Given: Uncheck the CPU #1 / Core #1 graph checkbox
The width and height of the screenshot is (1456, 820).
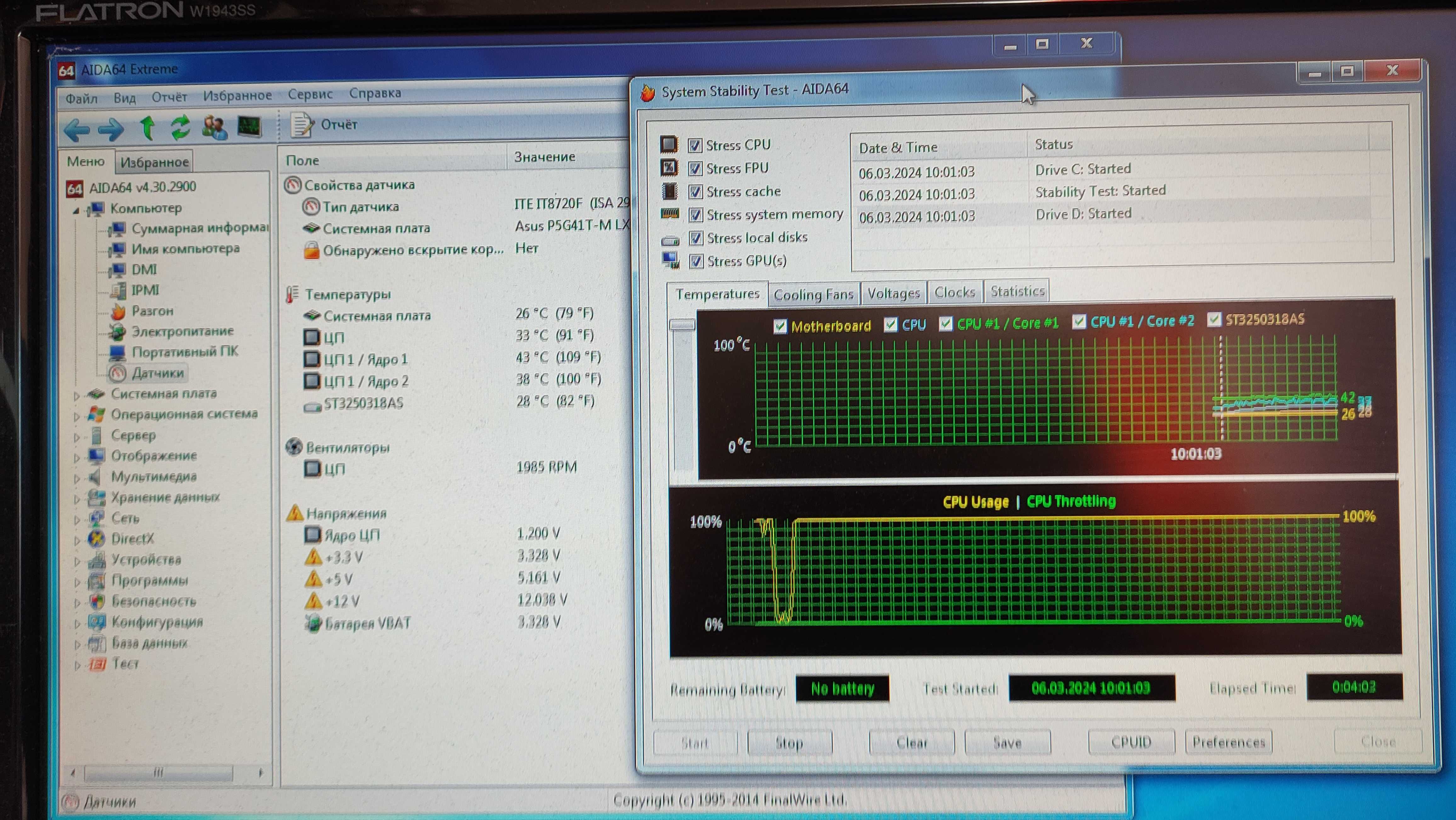Looking at the screenshot, I should (946, 324).
